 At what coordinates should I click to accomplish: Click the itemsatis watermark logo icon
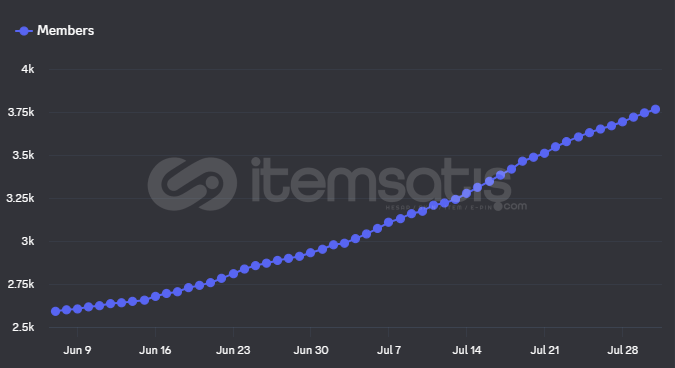click(192, 184)
